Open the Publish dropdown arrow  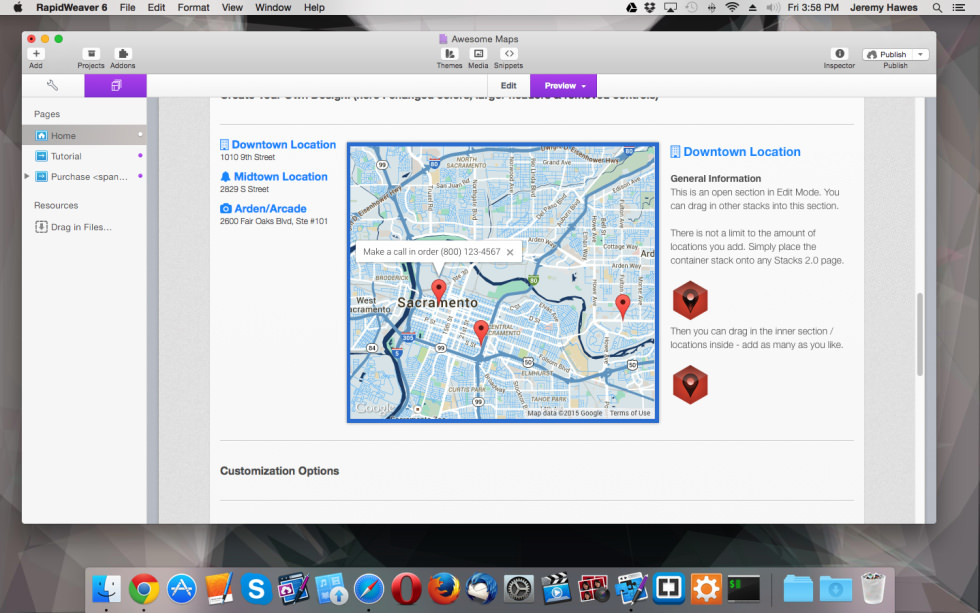point(921,54)
